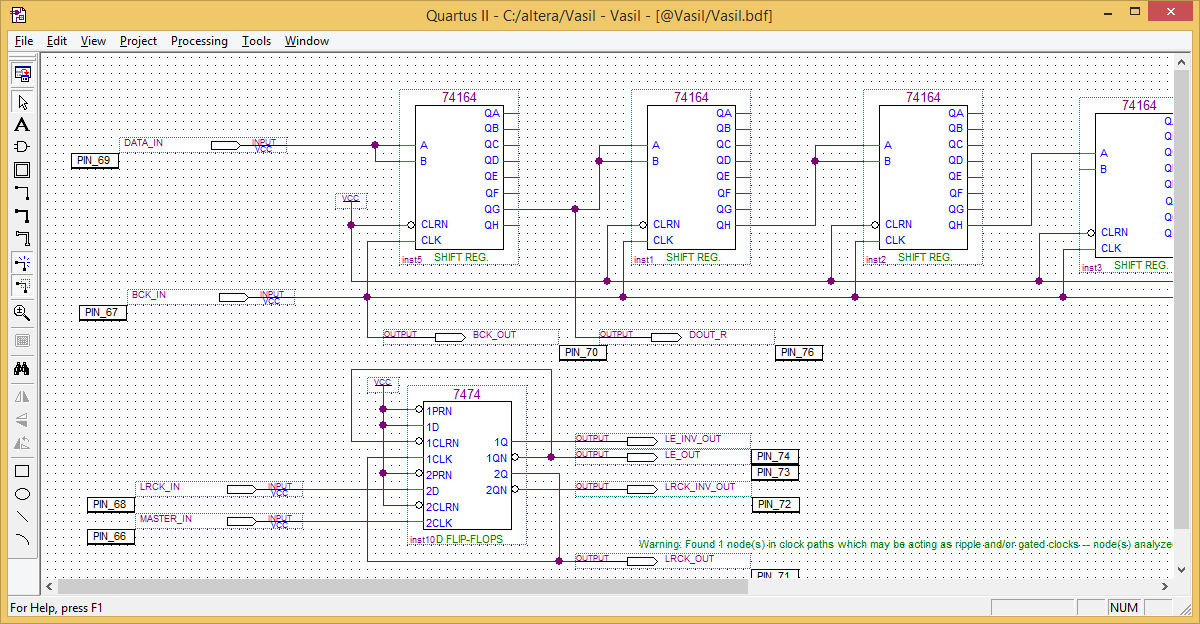Viewport: 1200px width, 624px height.
Task: Select the 7474 flip-flop symbol title
Action: pyautogui.click(x=467, y=395)
